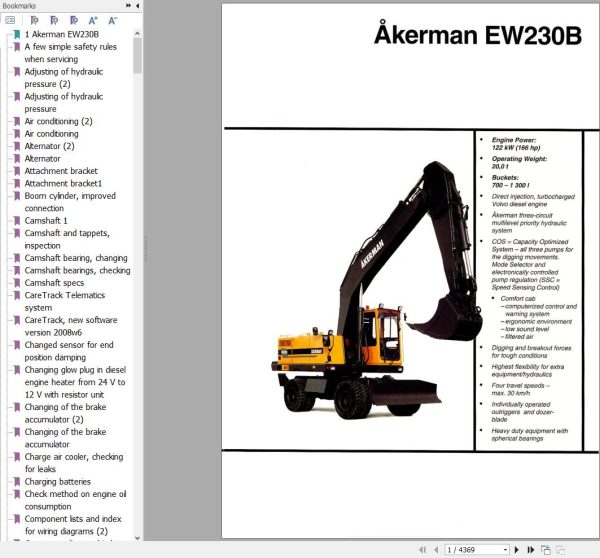Click the expand current bookmark icon
This screenshot has width=600, height=558.
(x=34, y=20)
